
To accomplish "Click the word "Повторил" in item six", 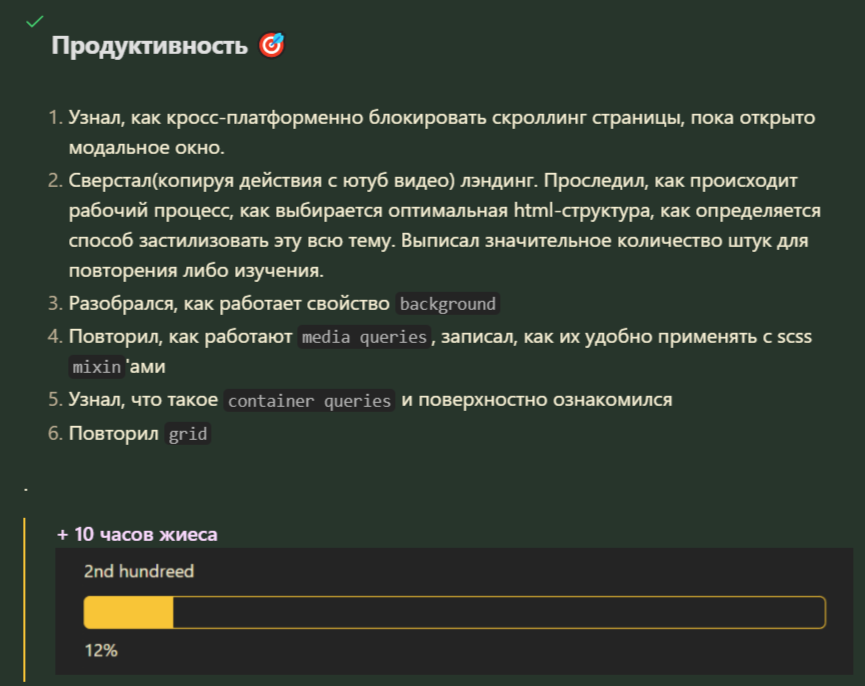I will (112, 434).
